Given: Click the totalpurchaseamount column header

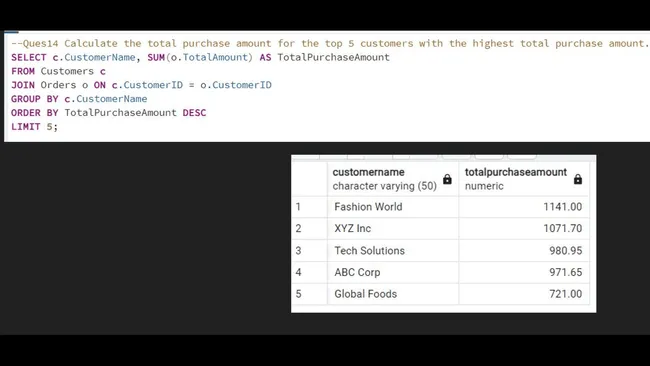Looking at the screenshot, I should click(x=524, y=179).
